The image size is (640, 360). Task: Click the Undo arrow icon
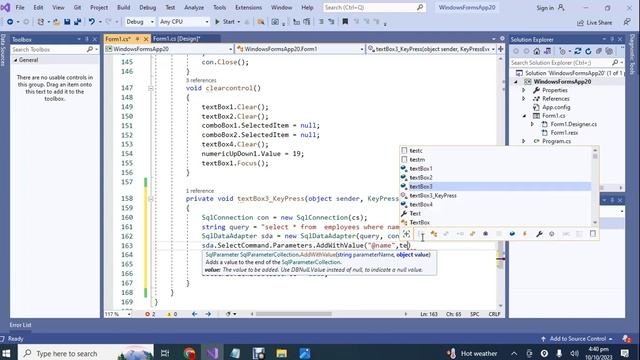pos(91,22)
